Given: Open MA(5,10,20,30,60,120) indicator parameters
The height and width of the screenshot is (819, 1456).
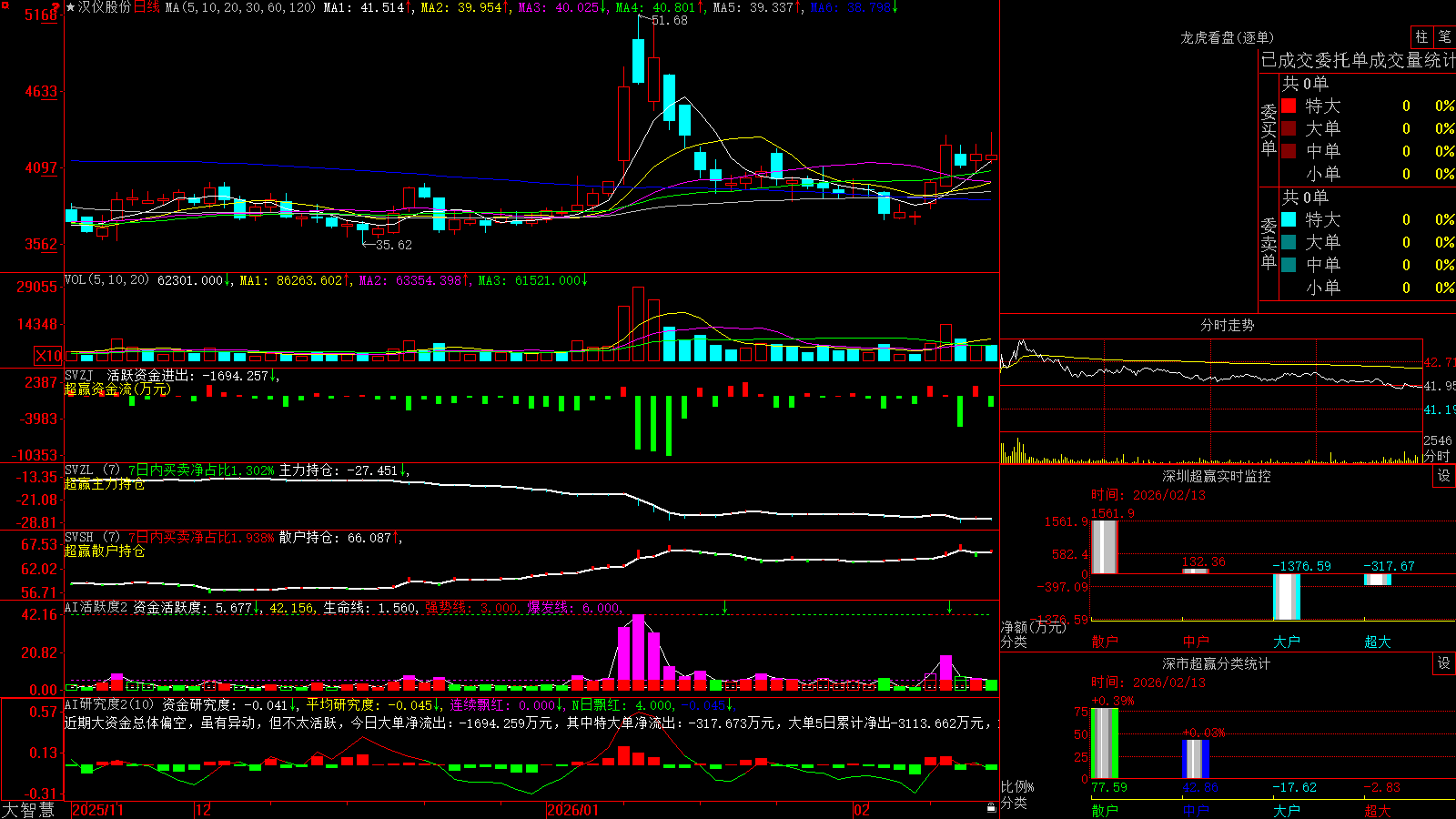Looking at the screenshot, I should pos(240,7).
